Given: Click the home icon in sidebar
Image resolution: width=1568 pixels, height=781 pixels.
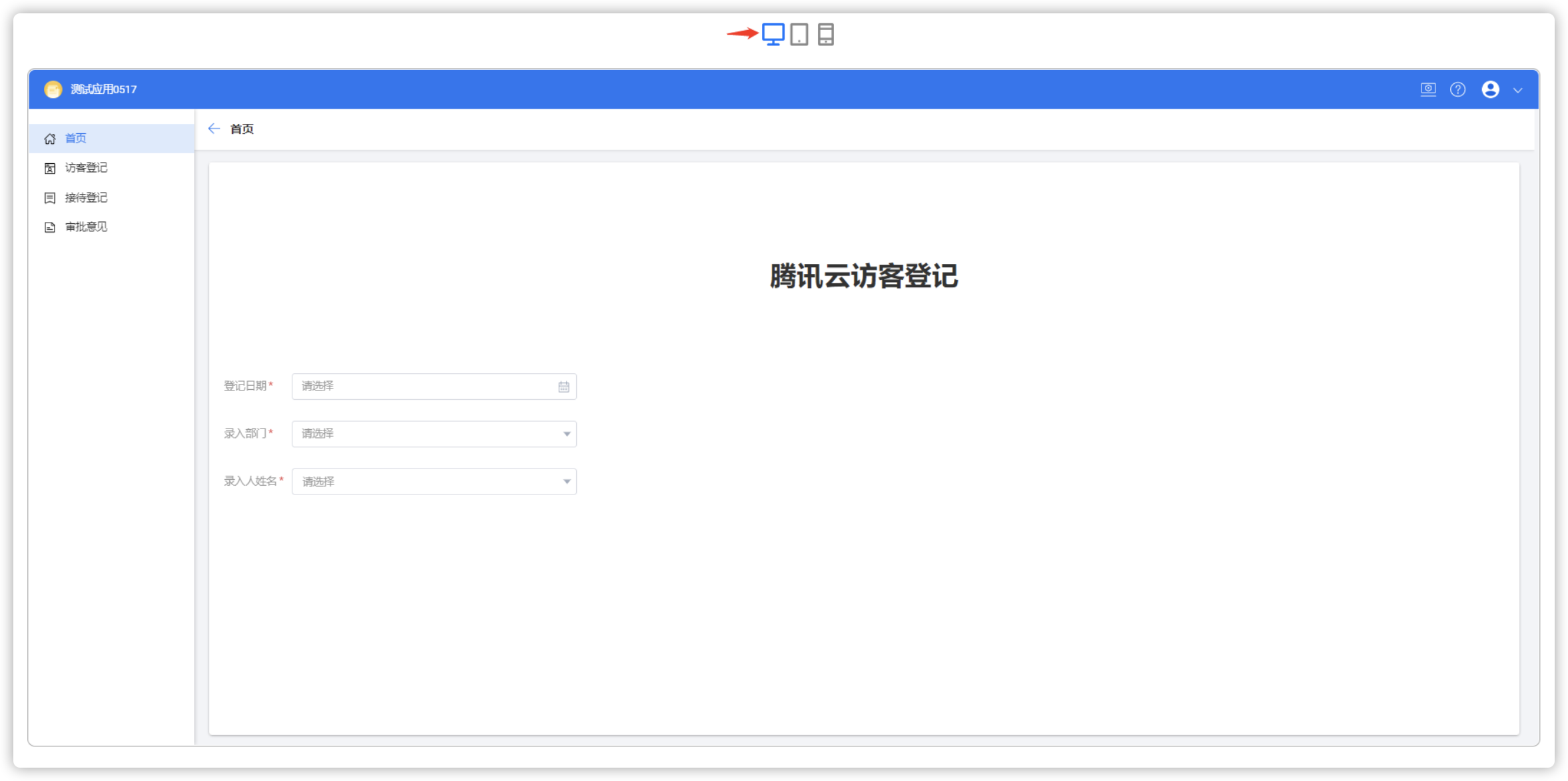Looking at the screenshot, I should (50, 139).
